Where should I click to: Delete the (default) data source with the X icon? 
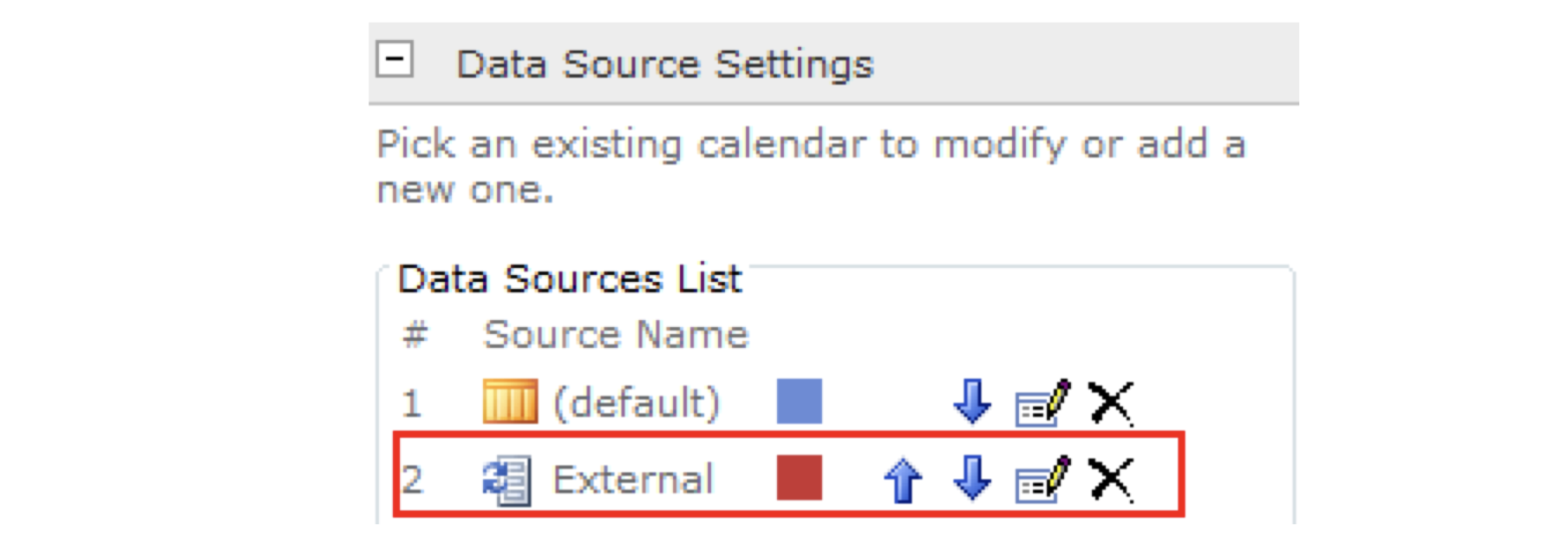(1113, 402)
